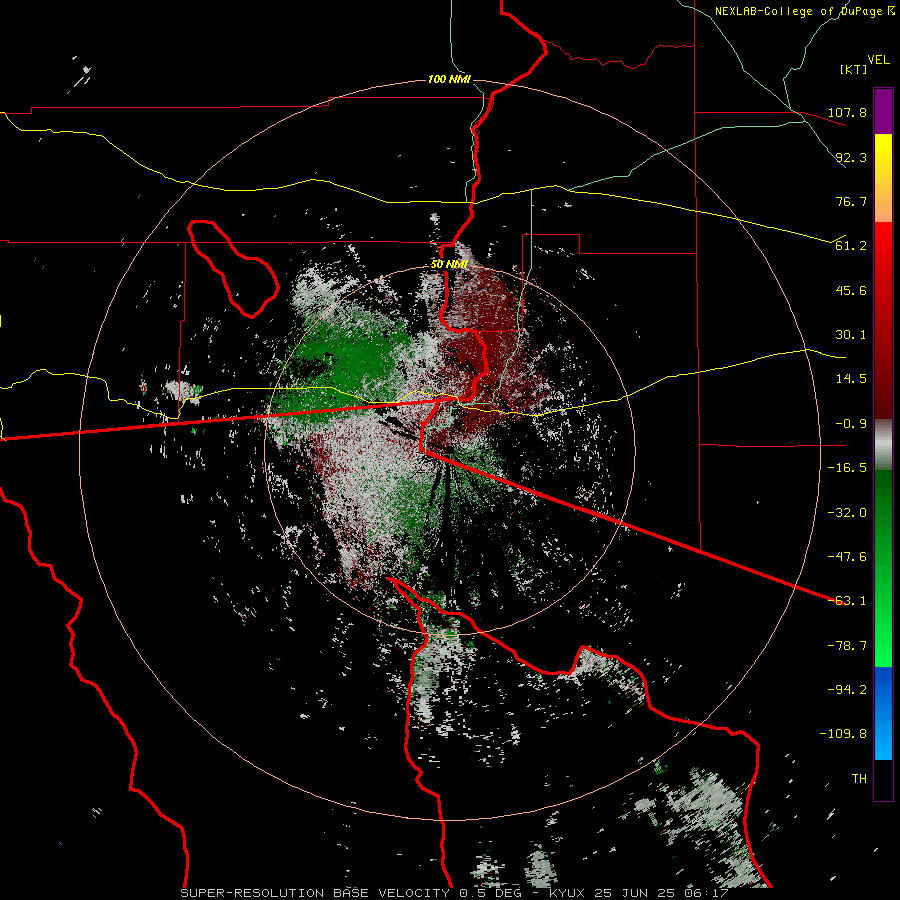Select the 107.8 velocity scale value
This screenshot has height=900, width=900.
point(847,112)
